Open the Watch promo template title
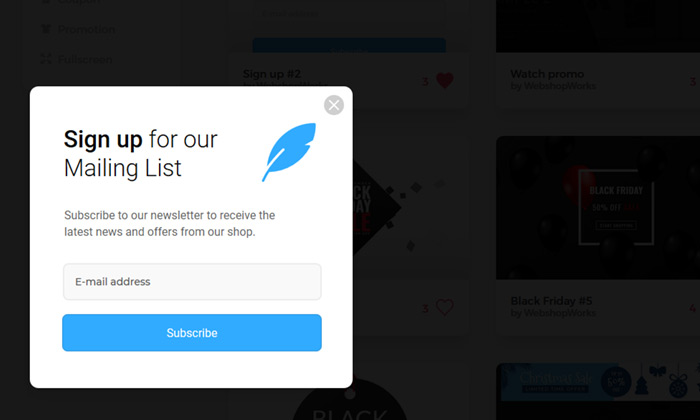This screenshot has height=420, width=700. coord(547,74)
